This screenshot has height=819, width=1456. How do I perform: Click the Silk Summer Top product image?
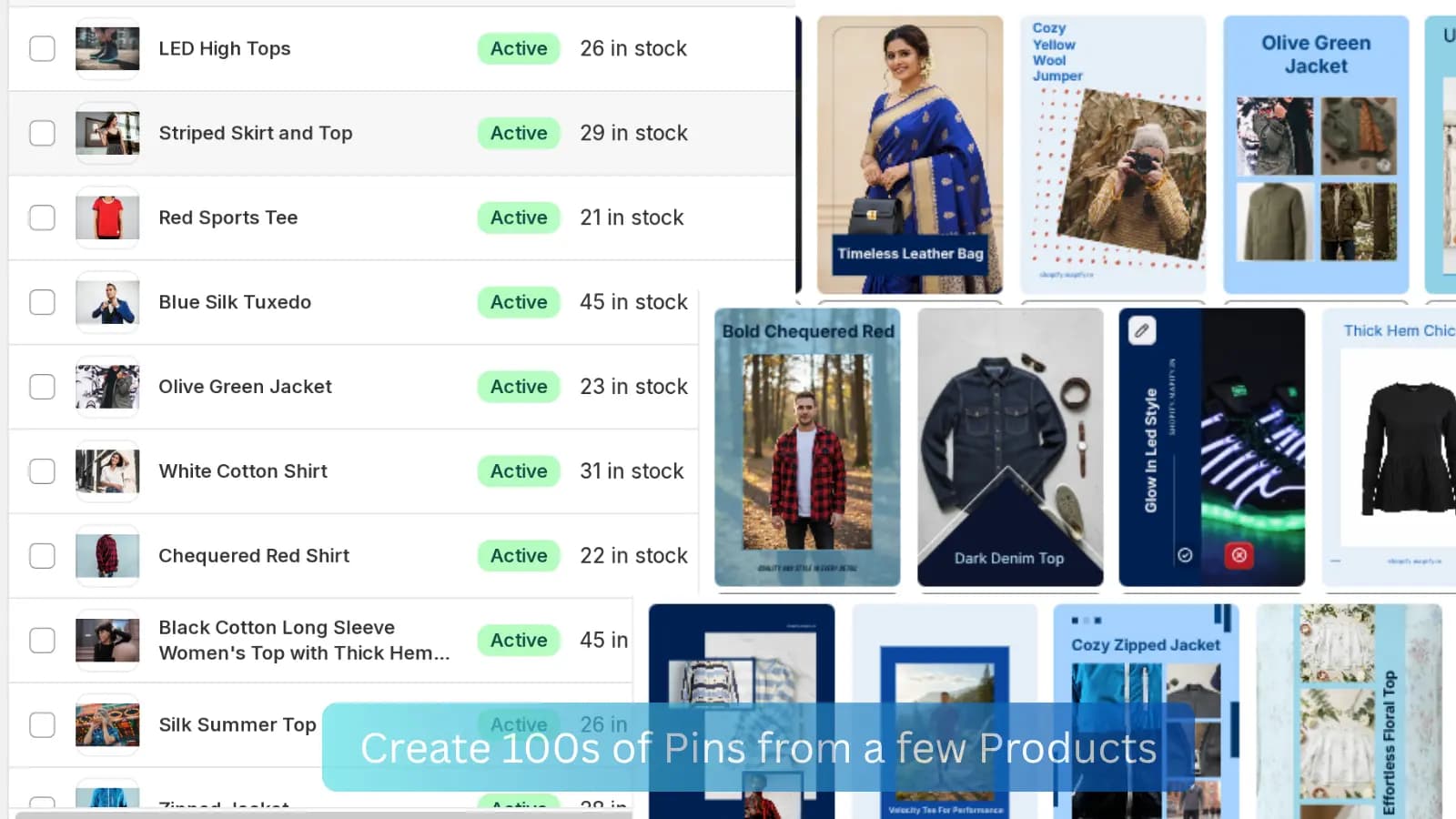click(x=107, y=725)
